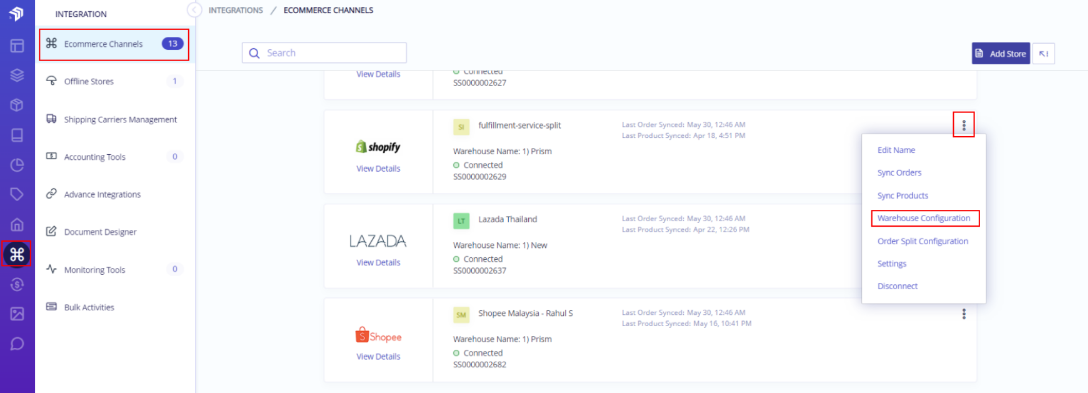Click store ID SS0000002637
Image resolution: width=1088 pixels, height=393 pixels.
479,271
